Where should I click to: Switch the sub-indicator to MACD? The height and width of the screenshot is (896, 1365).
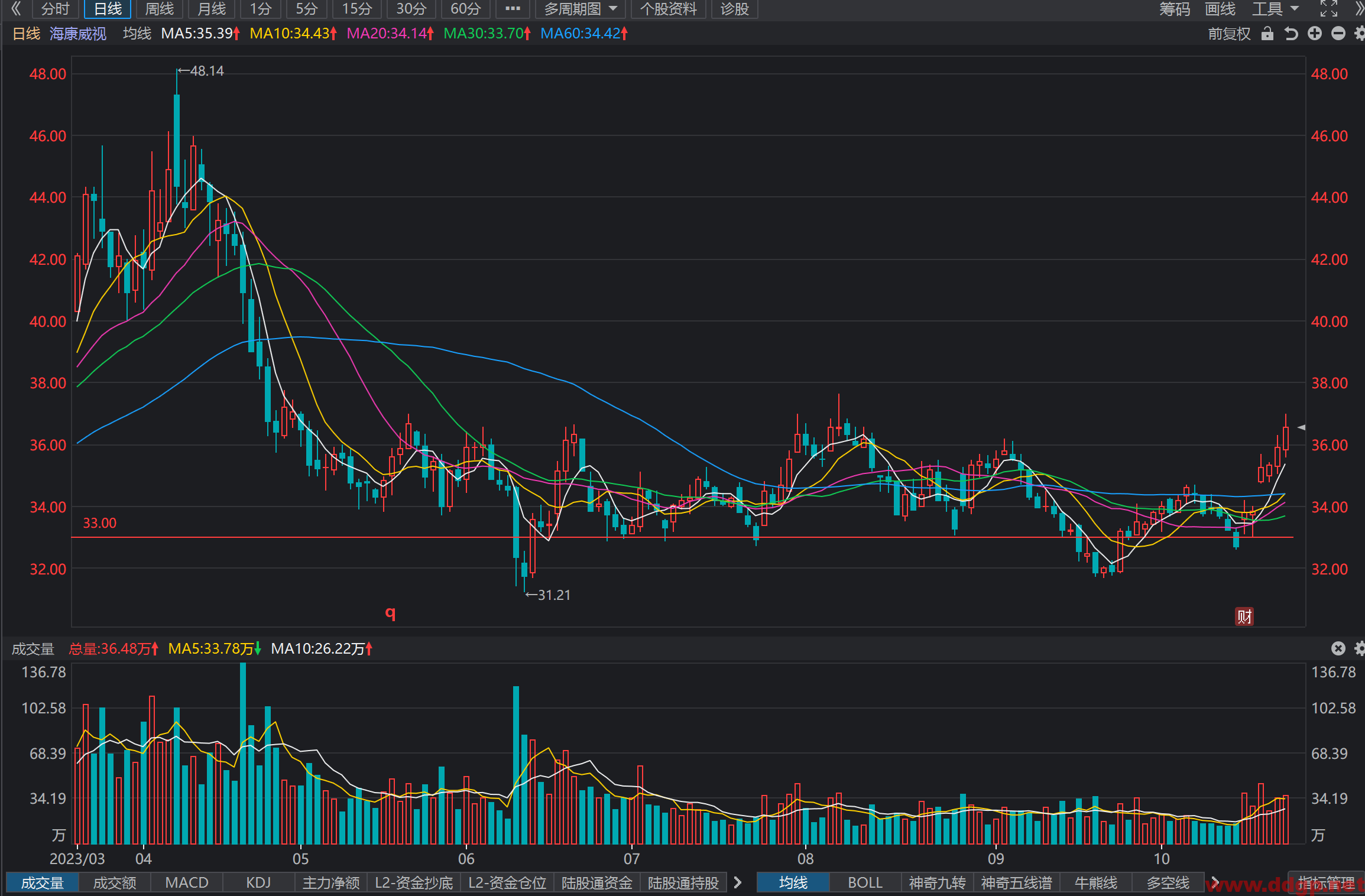tap(187, 882)
